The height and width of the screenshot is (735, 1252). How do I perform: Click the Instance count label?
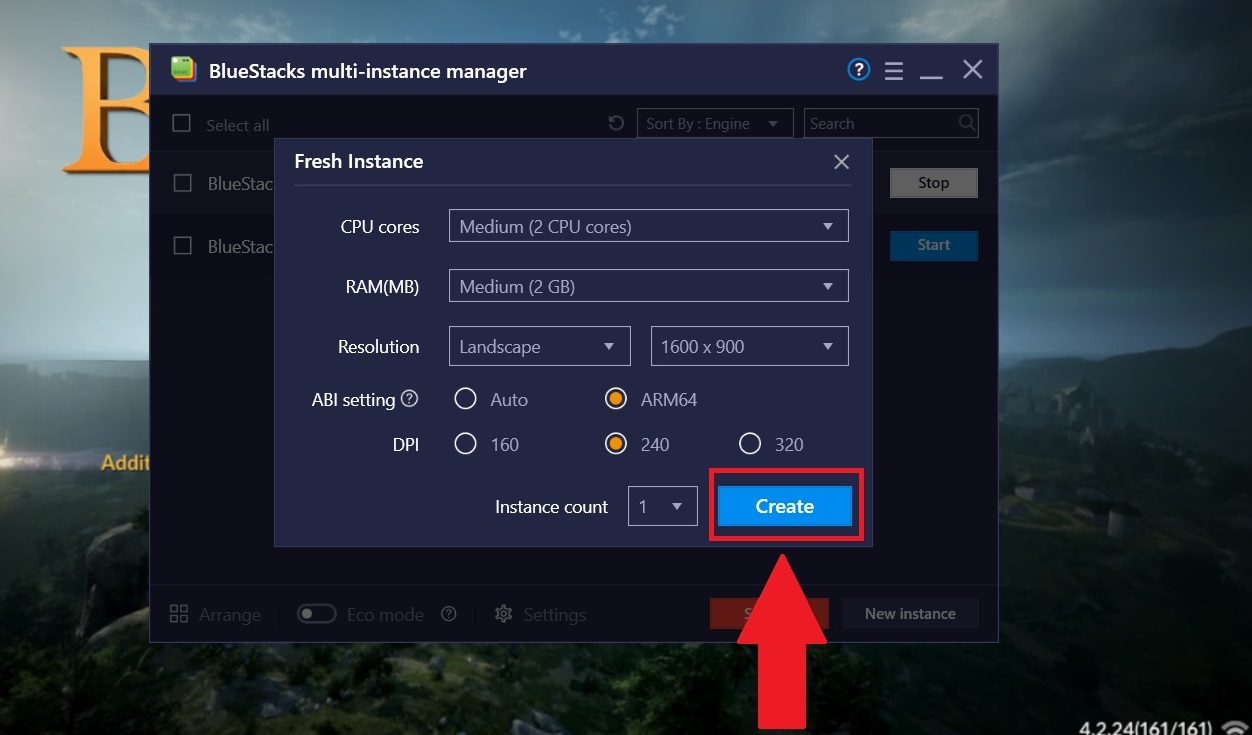552,507
